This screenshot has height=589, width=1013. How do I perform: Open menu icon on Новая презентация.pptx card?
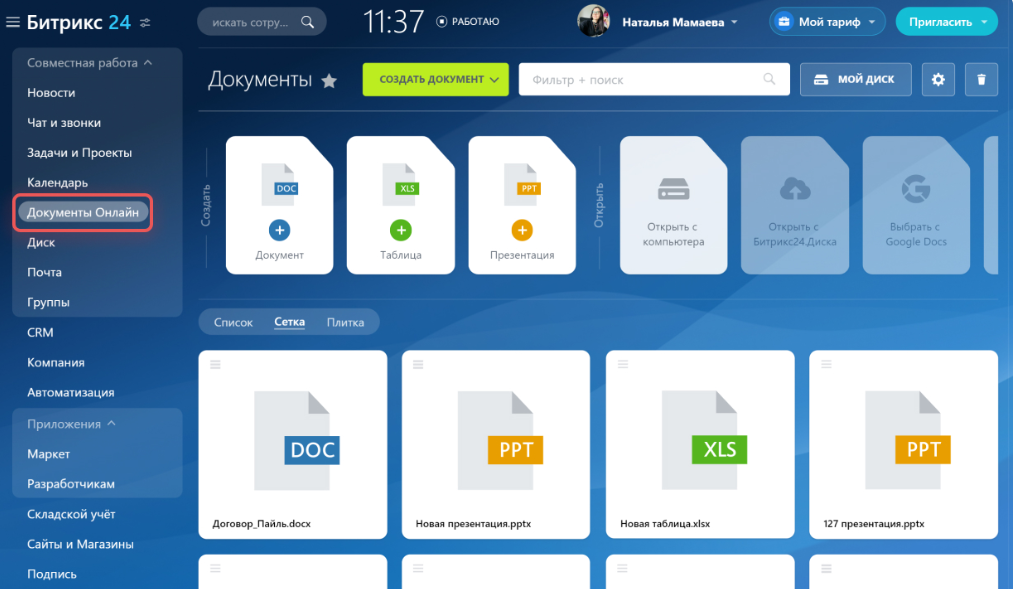(x=418, y=365)
